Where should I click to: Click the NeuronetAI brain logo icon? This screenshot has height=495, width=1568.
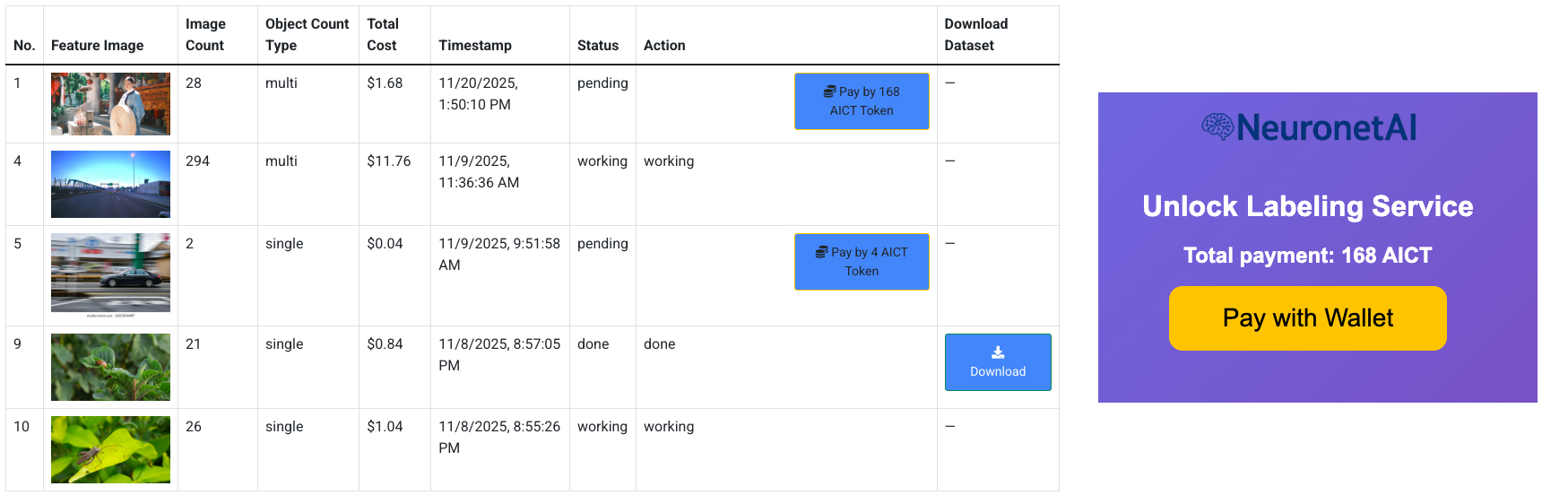[1217, 127]
